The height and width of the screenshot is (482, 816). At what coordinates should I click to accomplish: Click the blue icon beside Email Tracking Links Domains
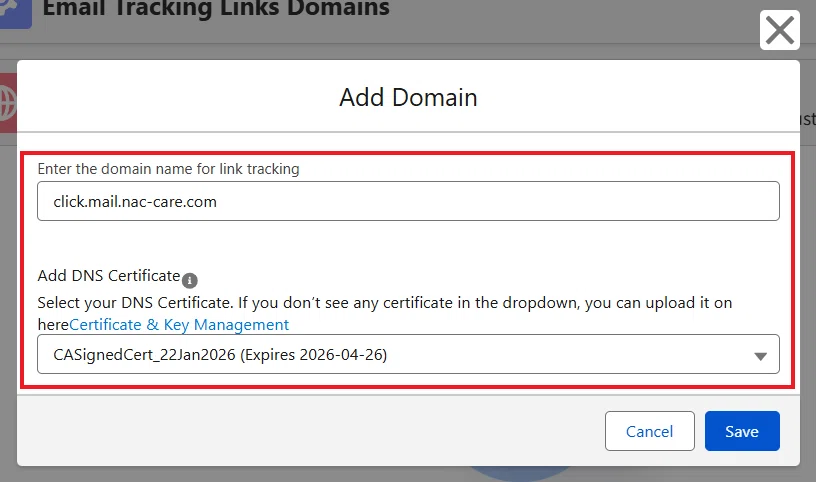click(x=16, y=11)
